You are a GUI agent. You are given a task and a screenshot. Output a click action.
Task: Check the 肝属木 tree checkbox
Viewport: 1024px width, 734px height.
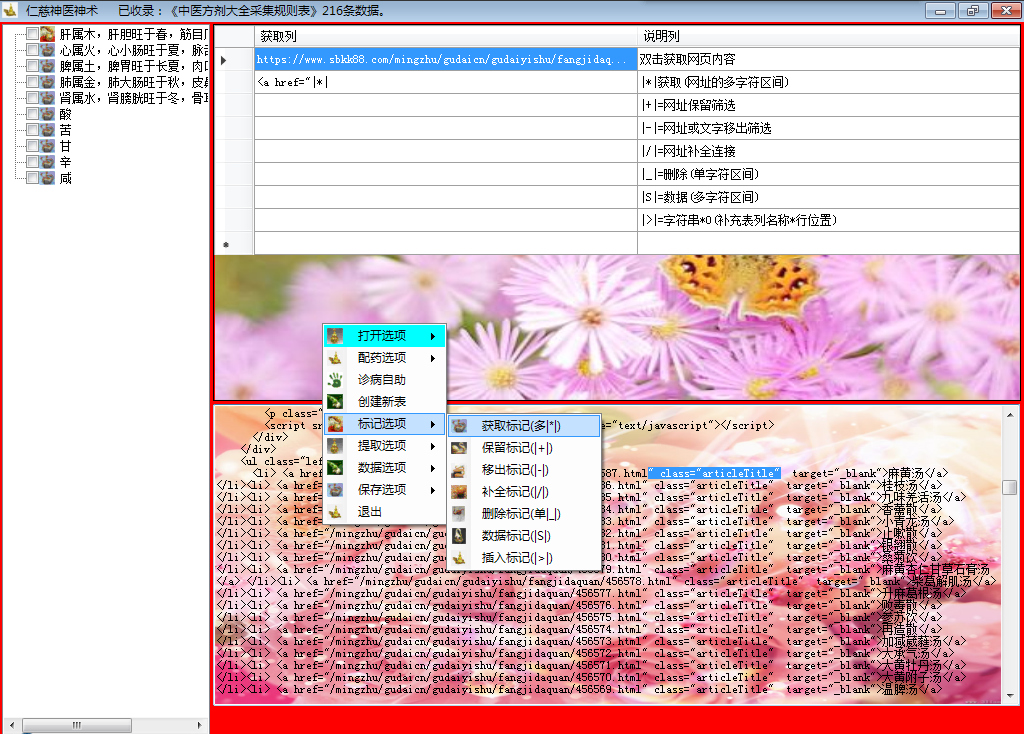[32, 33]
